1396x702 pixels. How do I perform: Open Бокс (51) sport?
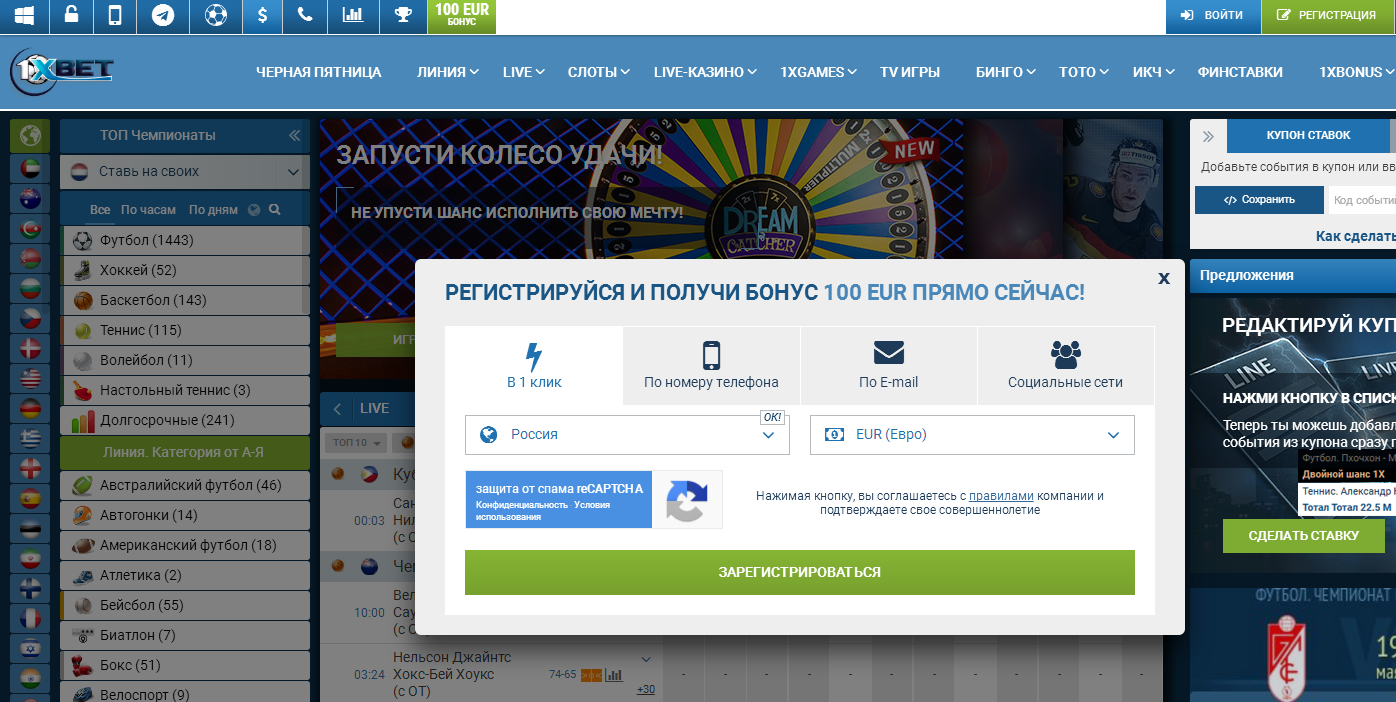pyautogui.click(x=185, y=665)
